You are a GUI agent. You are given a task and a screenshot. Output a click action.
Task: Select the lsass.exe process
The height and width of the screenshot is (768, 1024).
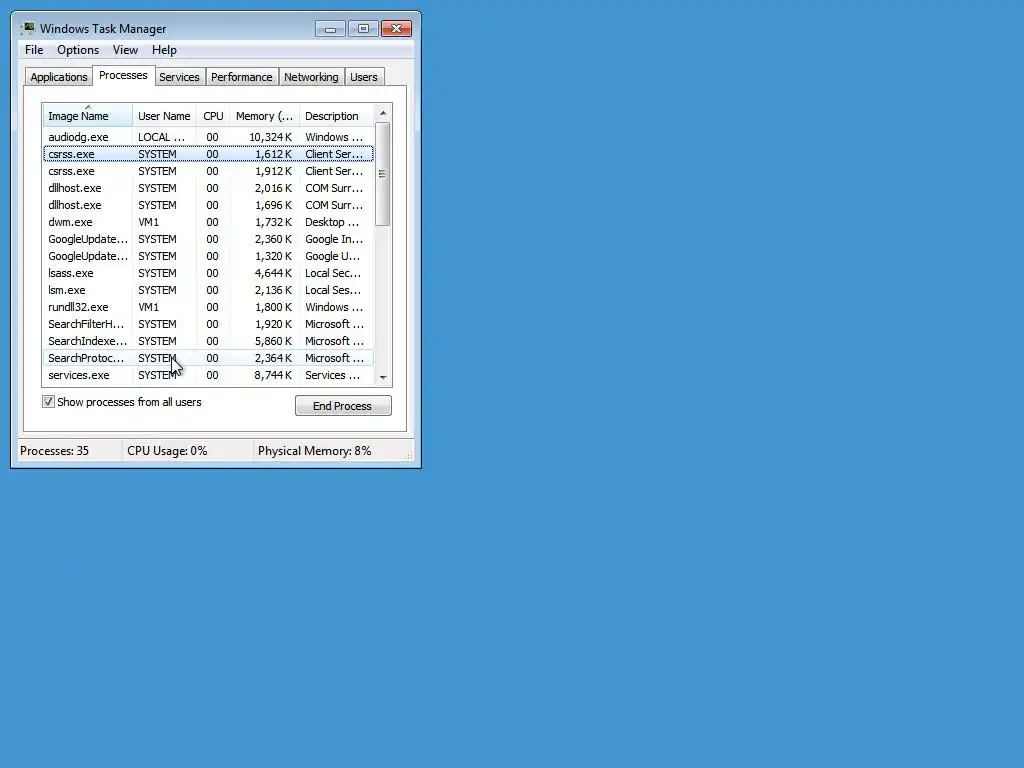tap(208, 273)
